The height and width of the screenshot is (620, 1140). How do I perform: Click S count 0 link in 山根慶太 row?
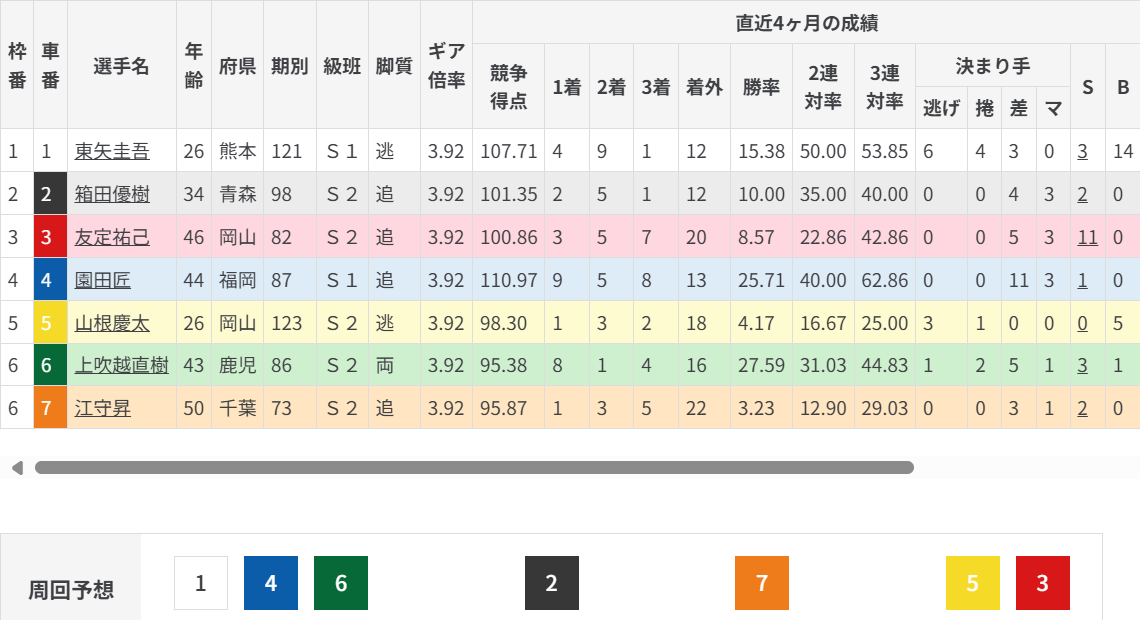[1082, 324]
